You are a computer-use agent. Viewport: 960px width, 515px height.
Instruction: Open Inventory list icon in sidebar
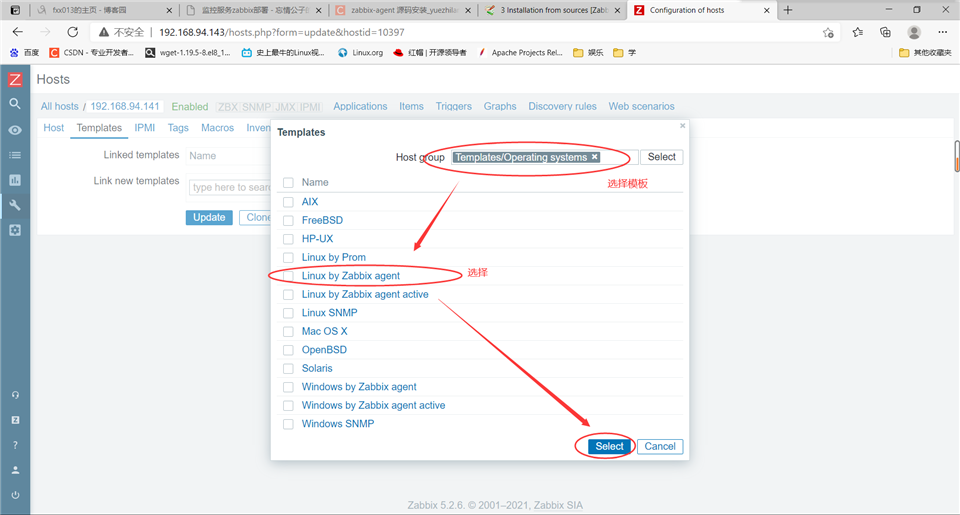coord(15,155)
